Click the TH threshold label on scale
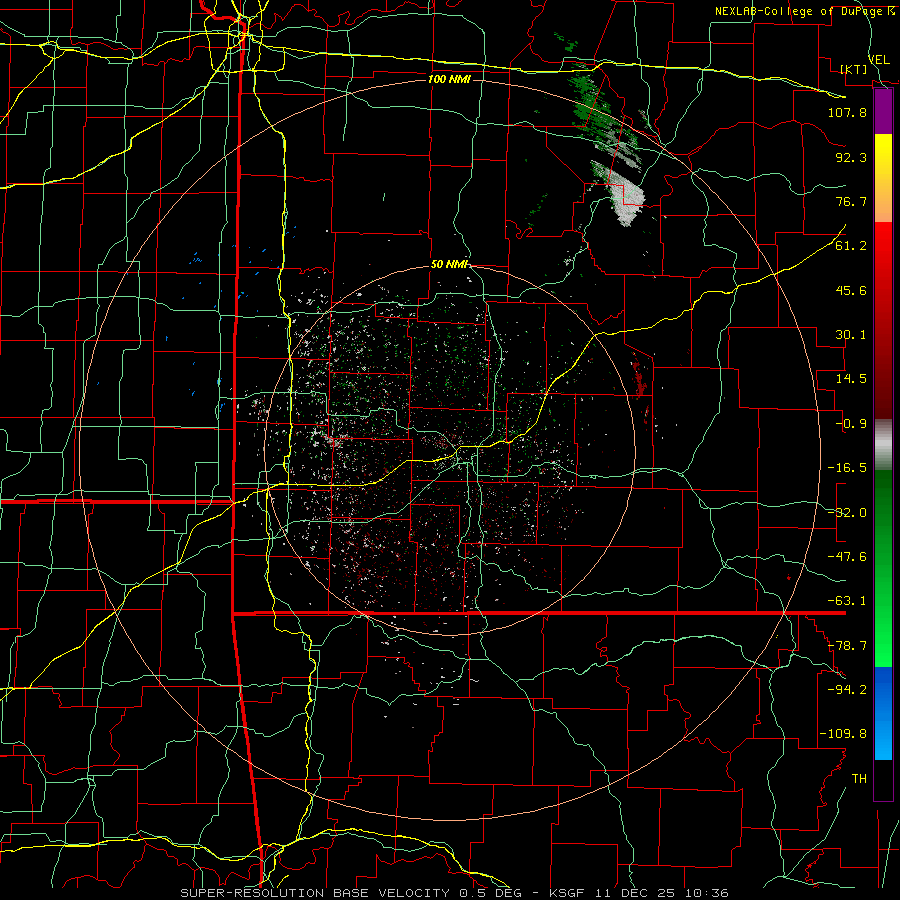 [x=859, y=779]
